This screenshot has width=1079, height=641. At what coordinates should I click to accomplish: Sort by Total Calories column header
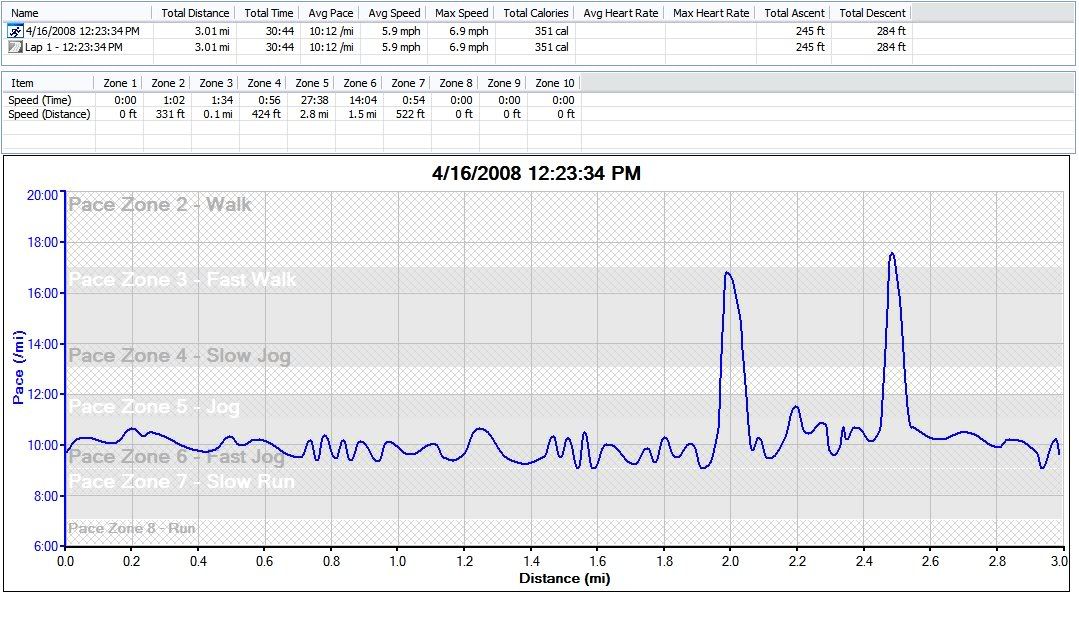[x=536, y=13]
